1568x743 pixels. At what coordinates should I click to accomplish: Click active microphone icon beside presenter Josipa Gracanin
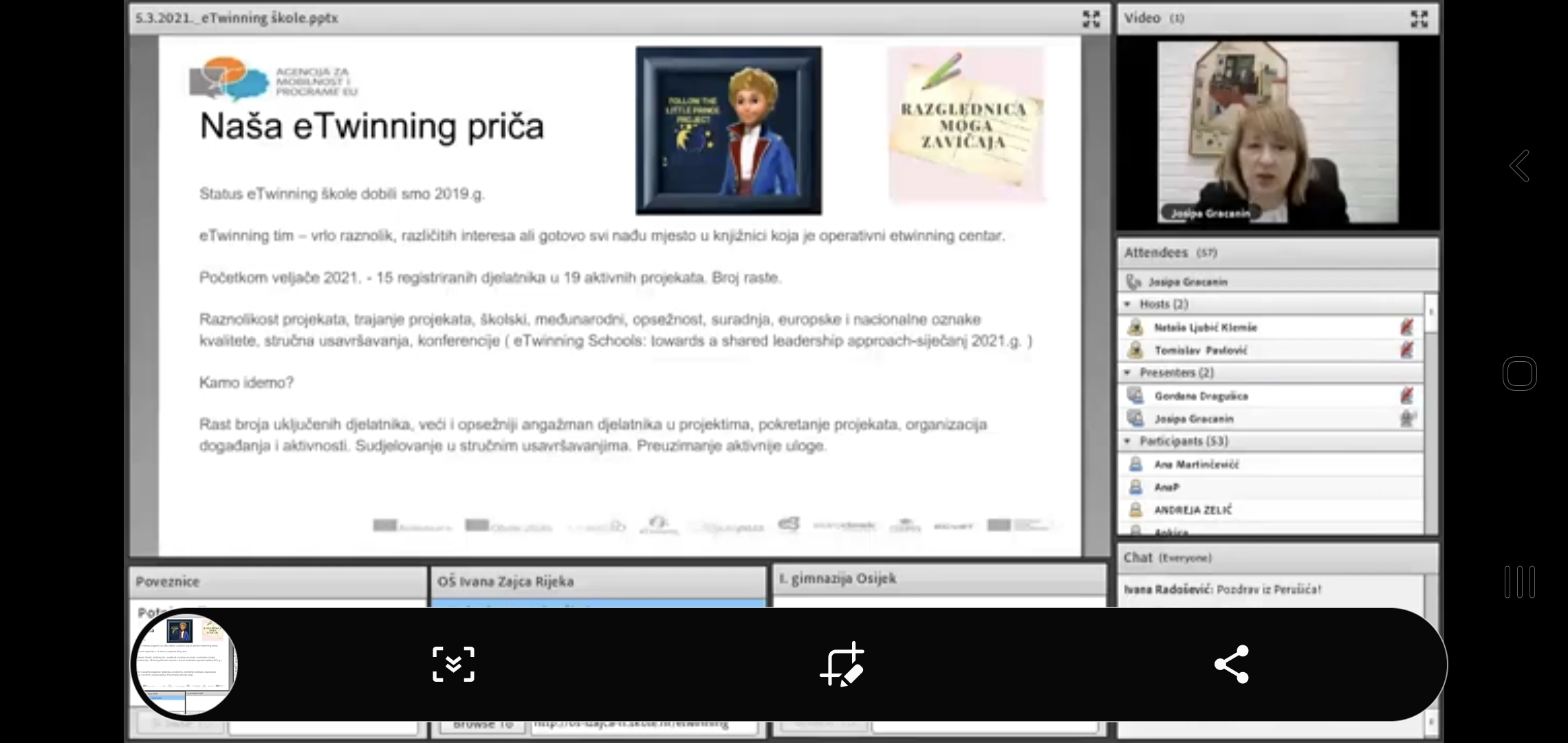(1407, 418)
